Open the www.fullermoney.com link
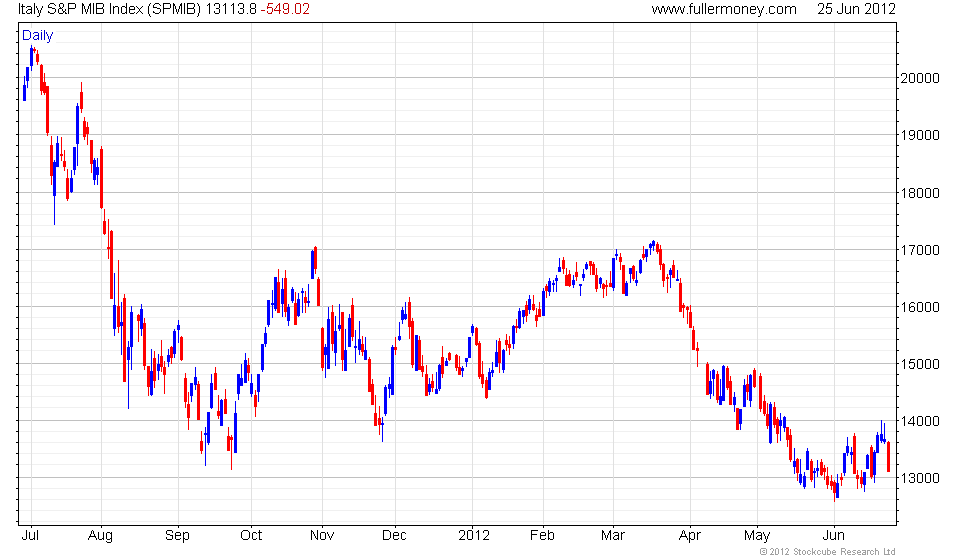Image resolution: width=980 pixels, height=560 pixels. 724,9
